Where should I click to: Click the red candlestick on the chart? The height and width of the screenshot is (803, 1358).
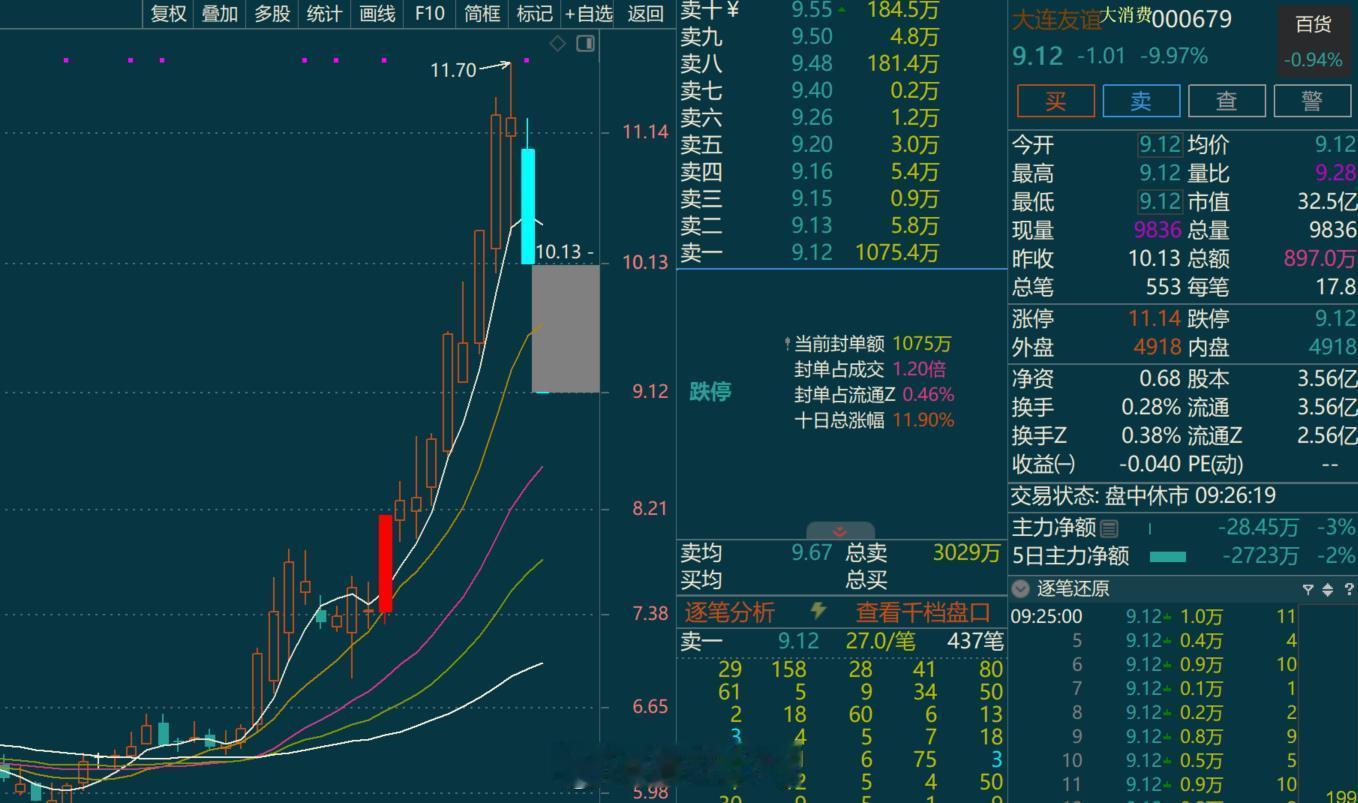coord(385,563)
